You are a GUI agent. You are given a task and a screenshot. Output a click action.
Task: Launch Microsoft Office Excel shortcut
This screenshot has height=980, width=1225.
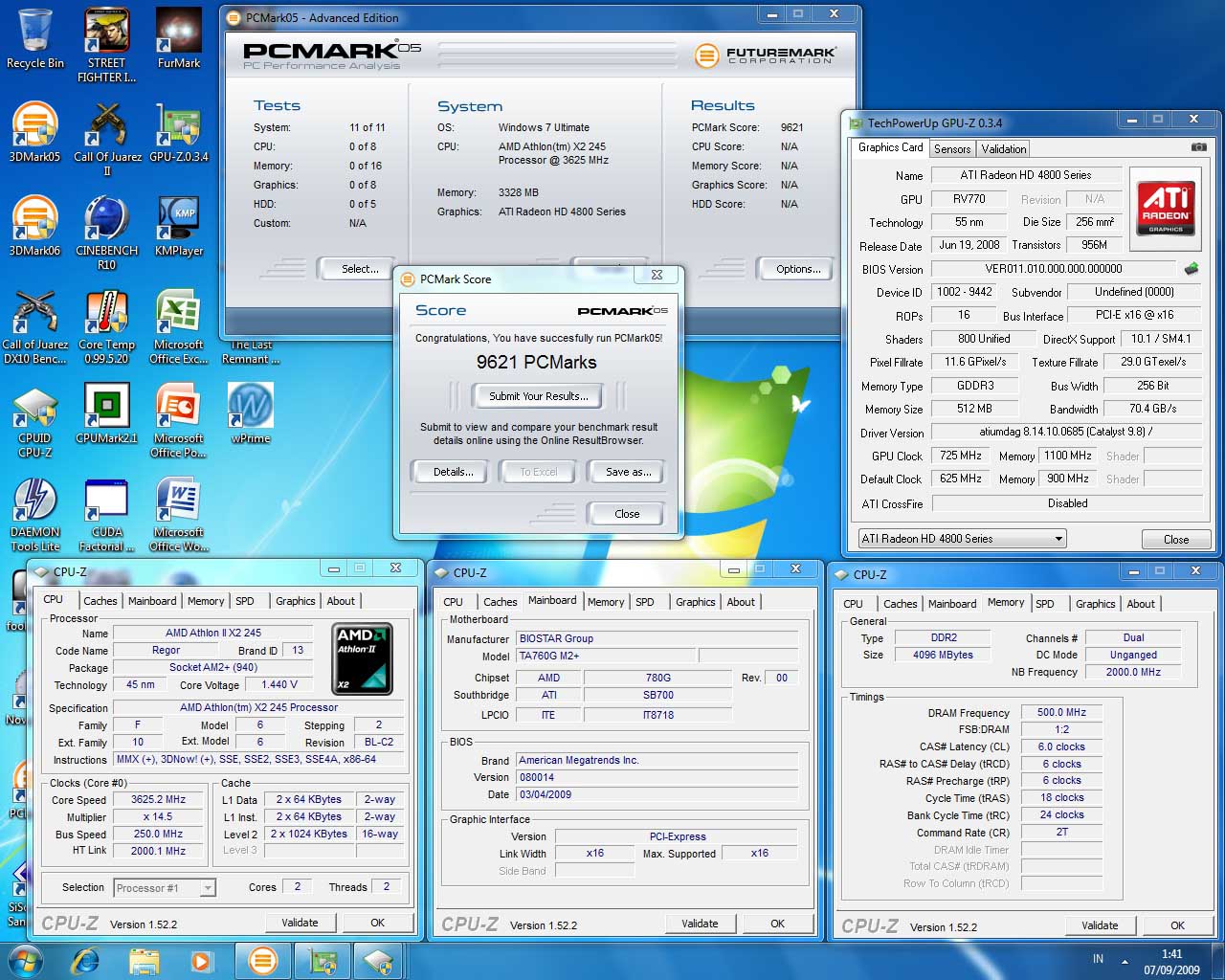(x=179, y=326)
